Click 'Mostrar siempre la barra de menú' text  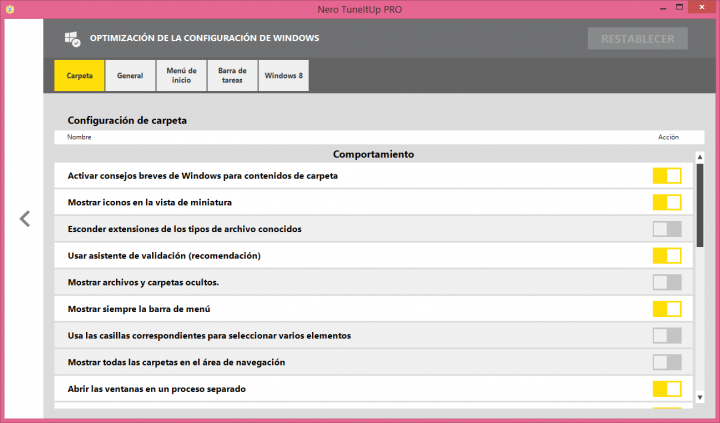click(x=139, y=309)
